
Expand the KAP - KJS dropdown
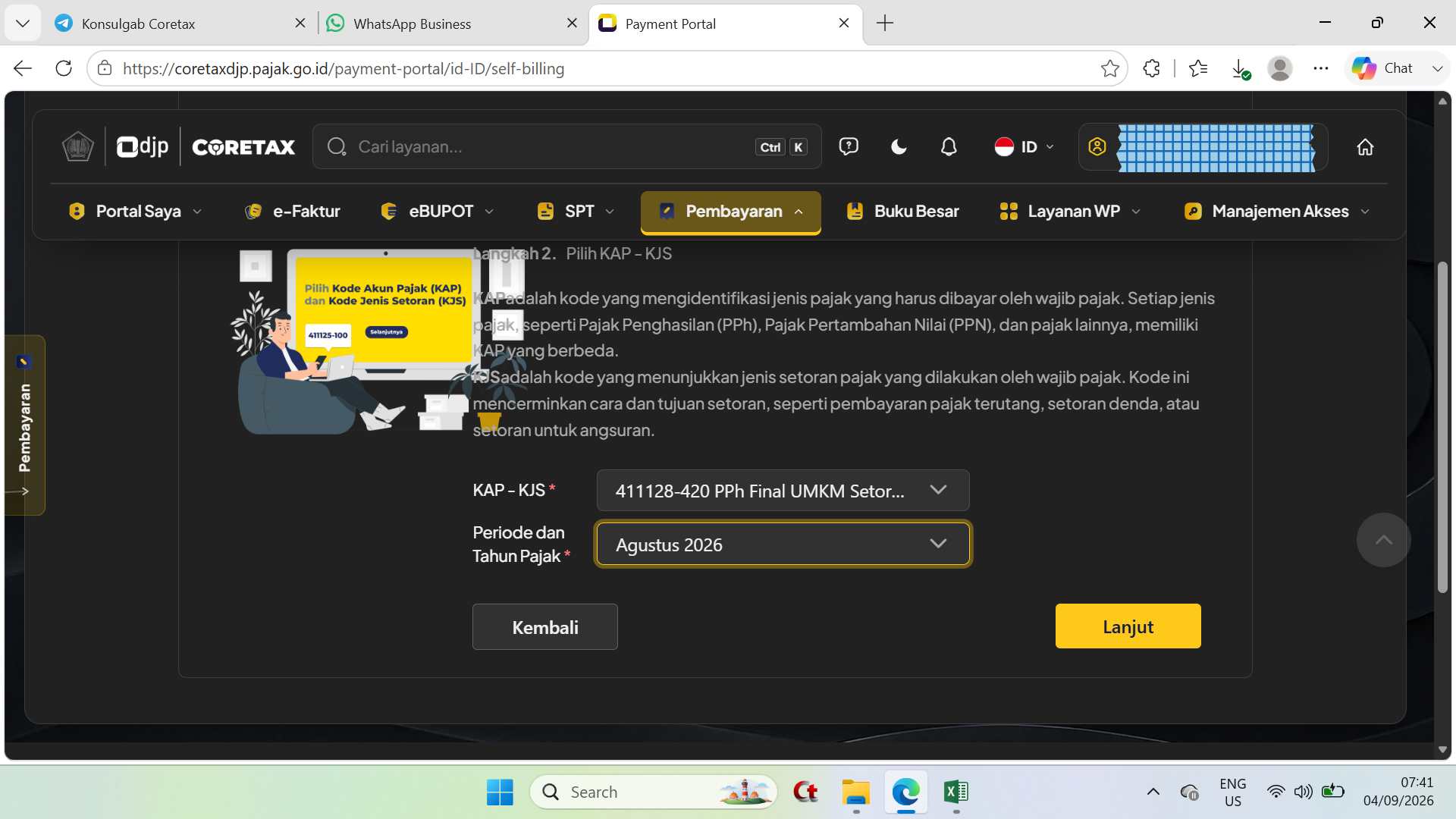pyautogui.click(x=783, y=491)
